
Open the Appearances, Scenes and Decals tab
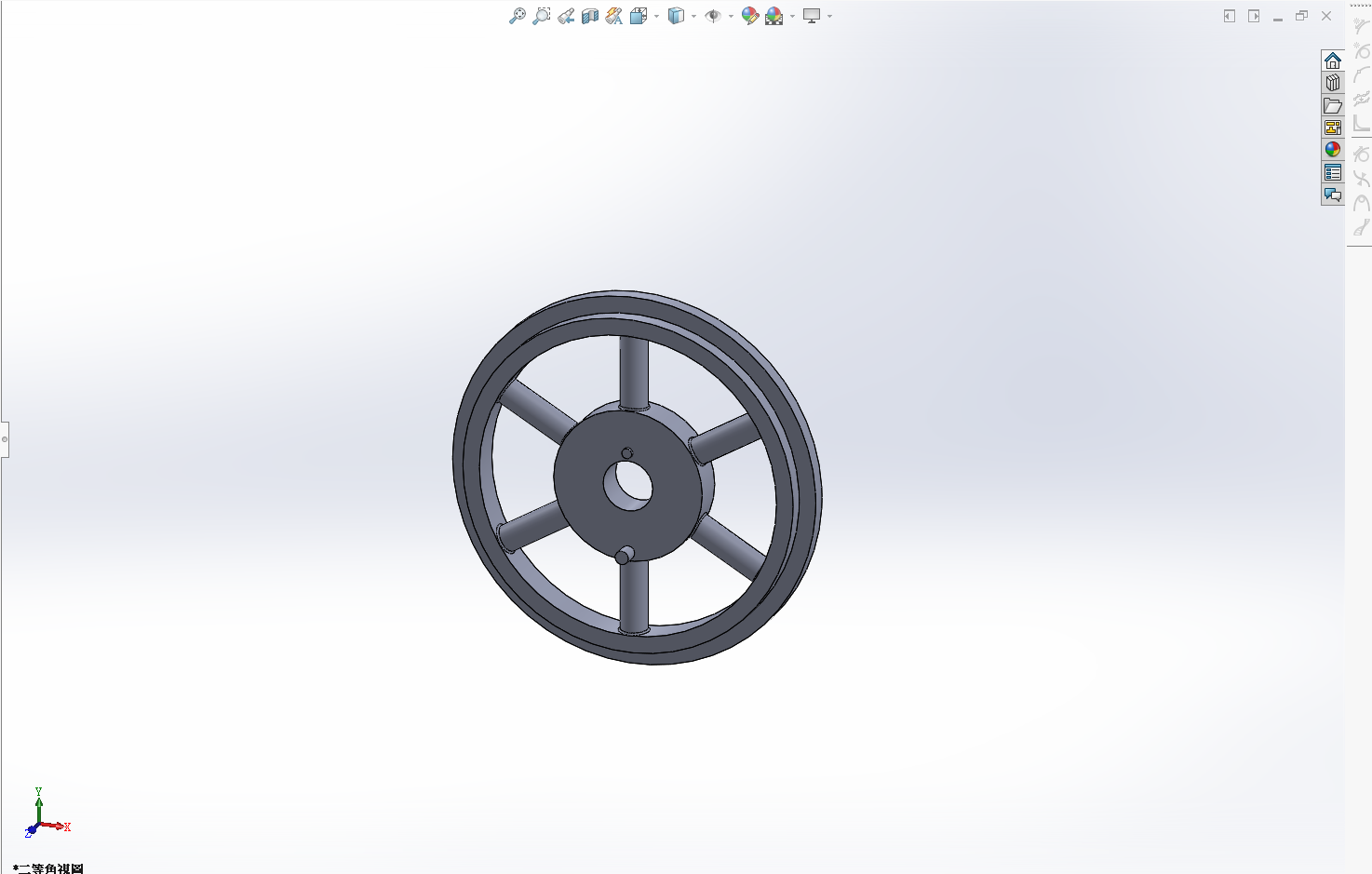[x=1333, y=150]
